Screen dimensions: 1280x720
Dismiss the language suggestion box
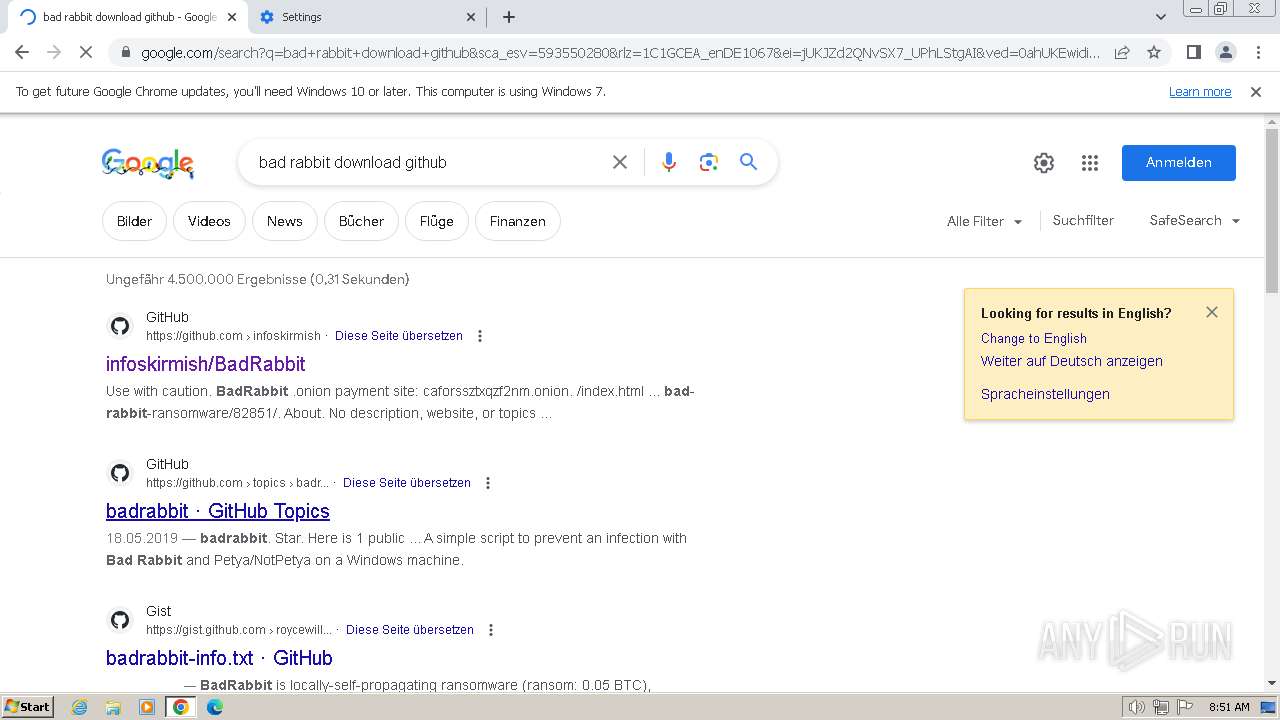point(1212,312)
